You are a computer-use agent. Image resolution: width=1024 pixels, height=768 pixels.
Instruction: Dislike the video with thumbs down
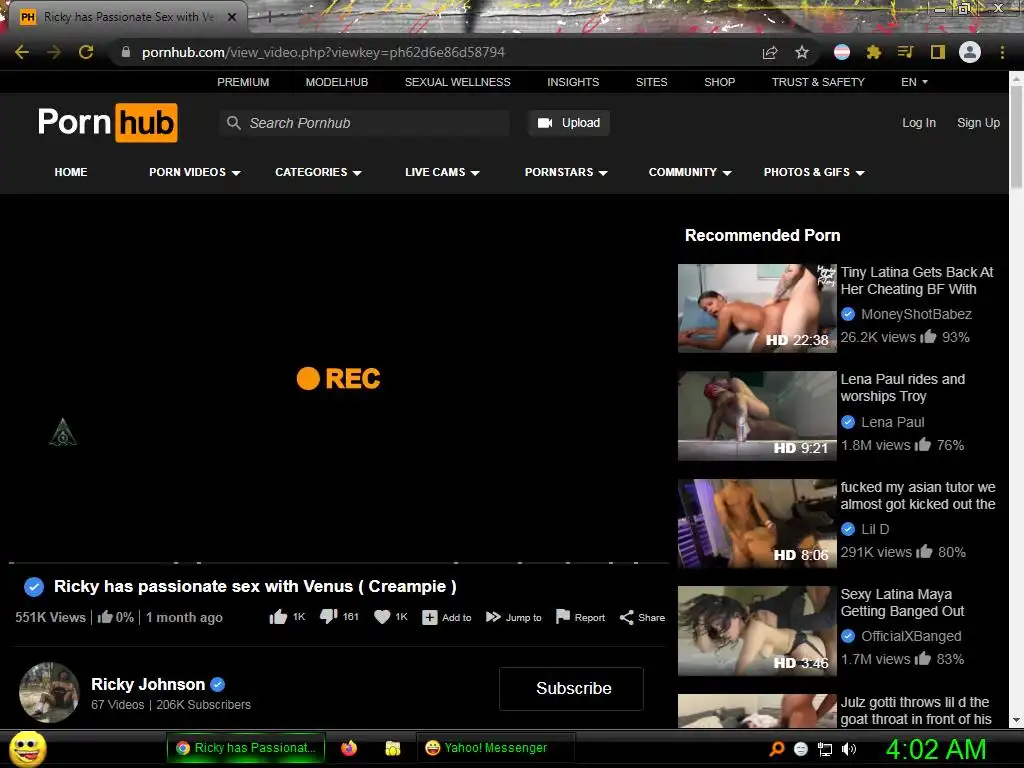[x=328, y=617]
